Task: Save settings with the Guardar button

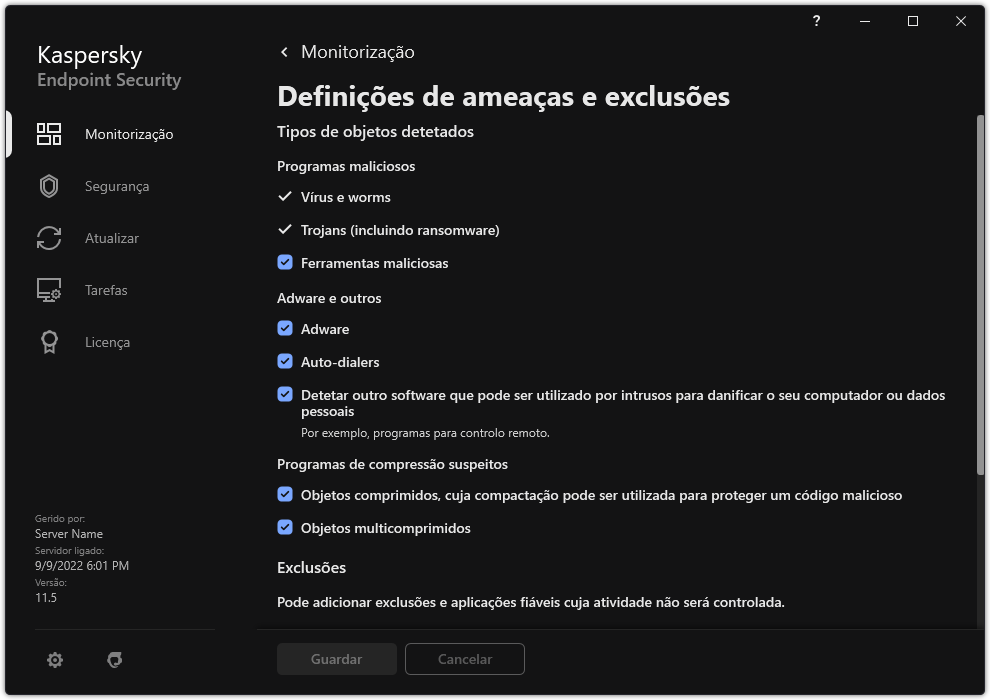Action: click(336, 658)
